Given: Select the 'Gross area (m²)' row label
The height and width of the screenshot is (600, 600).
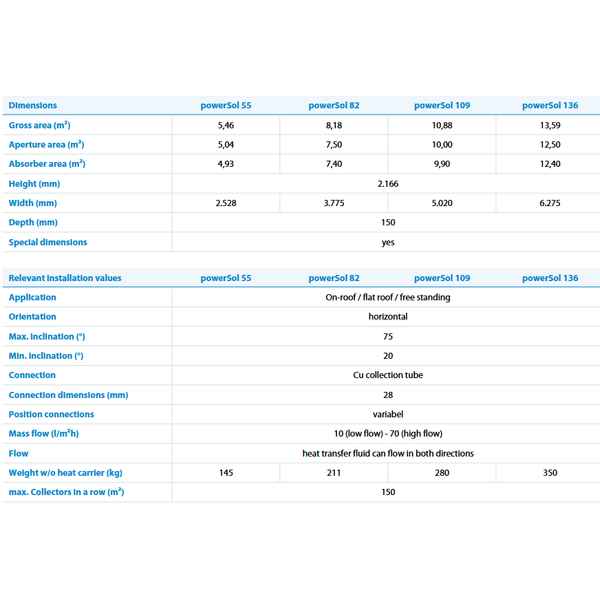Looking at the screenshot, I should pyautogui.click(x=39, y=125).
